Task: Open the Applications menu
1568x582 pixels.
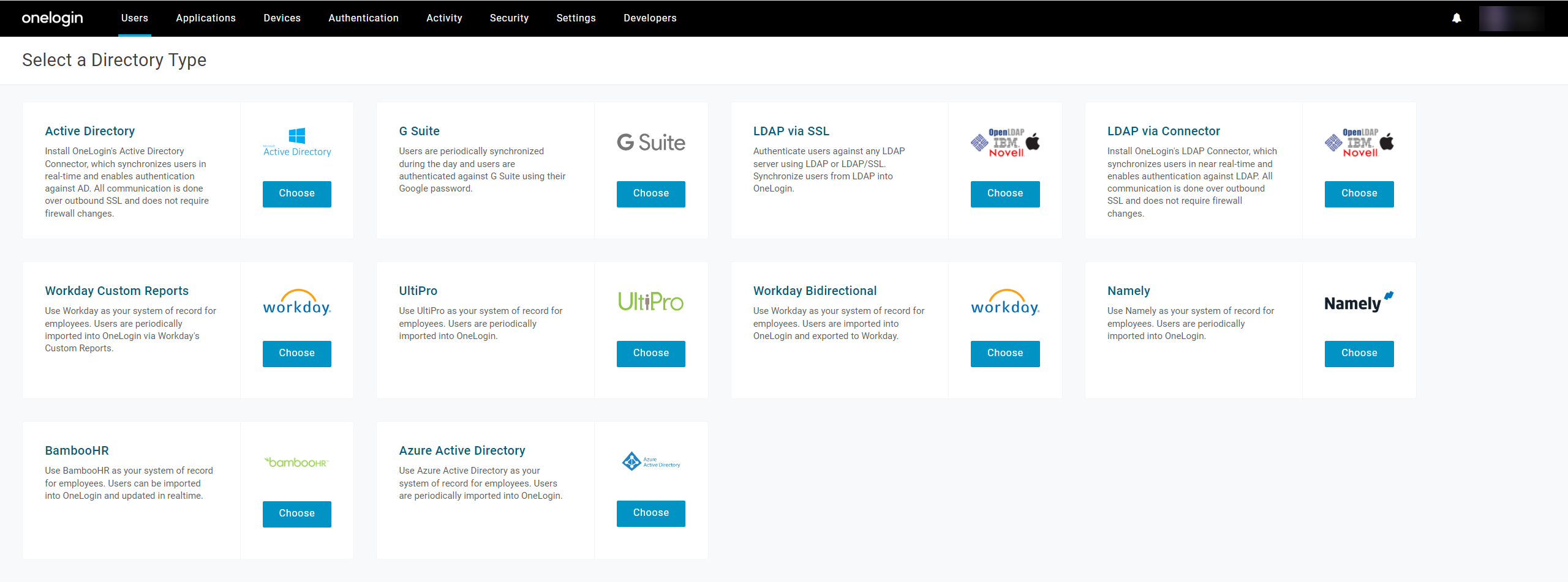Action: (x=206, y=18)
